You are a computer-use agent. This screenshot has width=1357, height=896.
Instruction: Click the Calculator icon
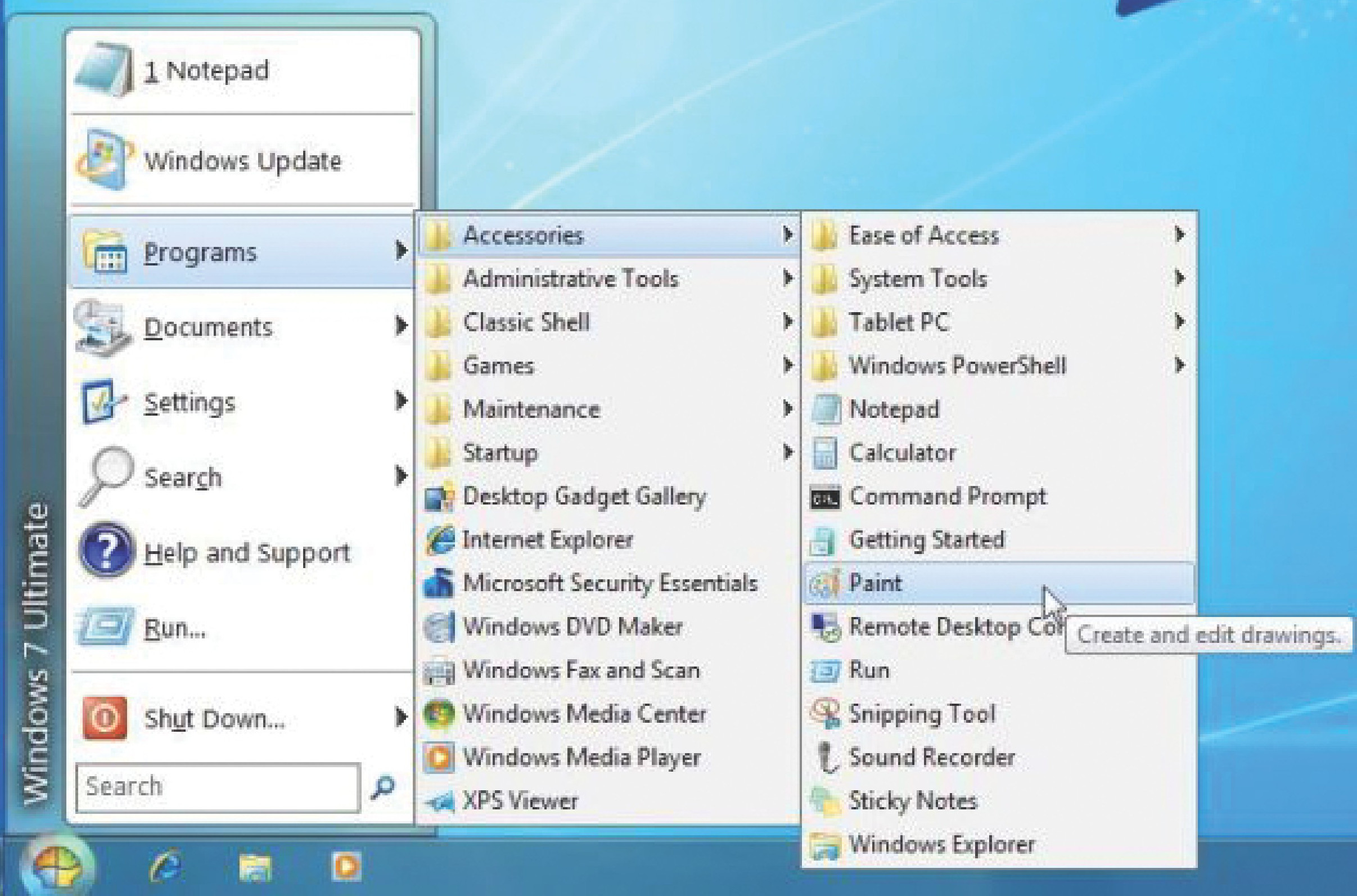tap(824, 453)
